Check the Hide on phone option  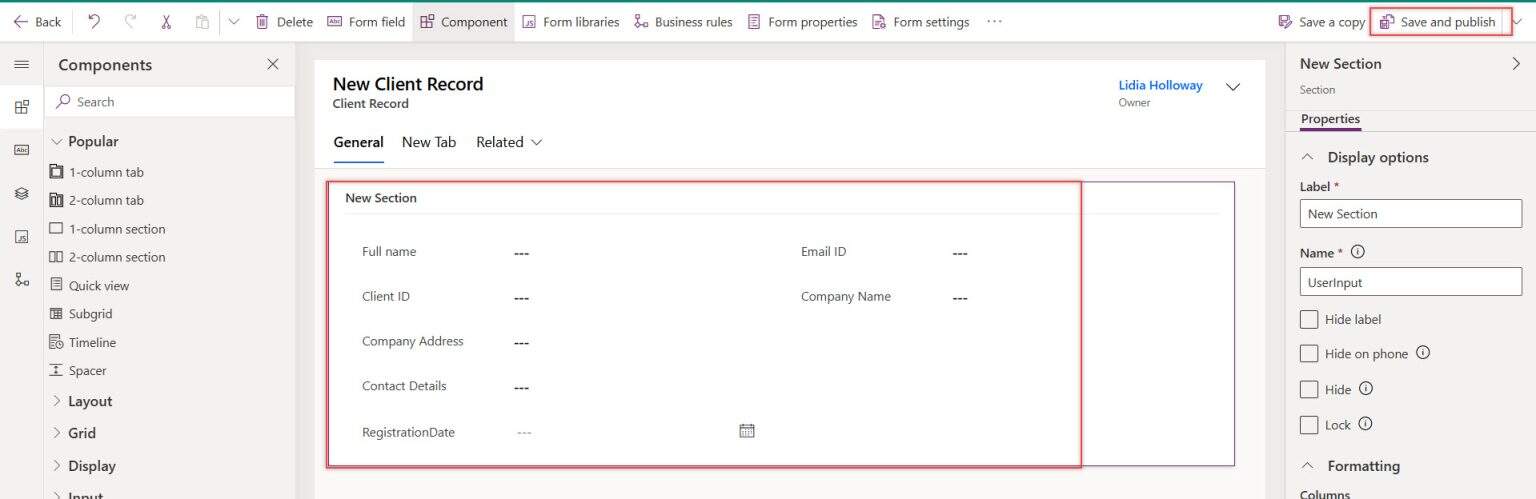pos(1309,353)
